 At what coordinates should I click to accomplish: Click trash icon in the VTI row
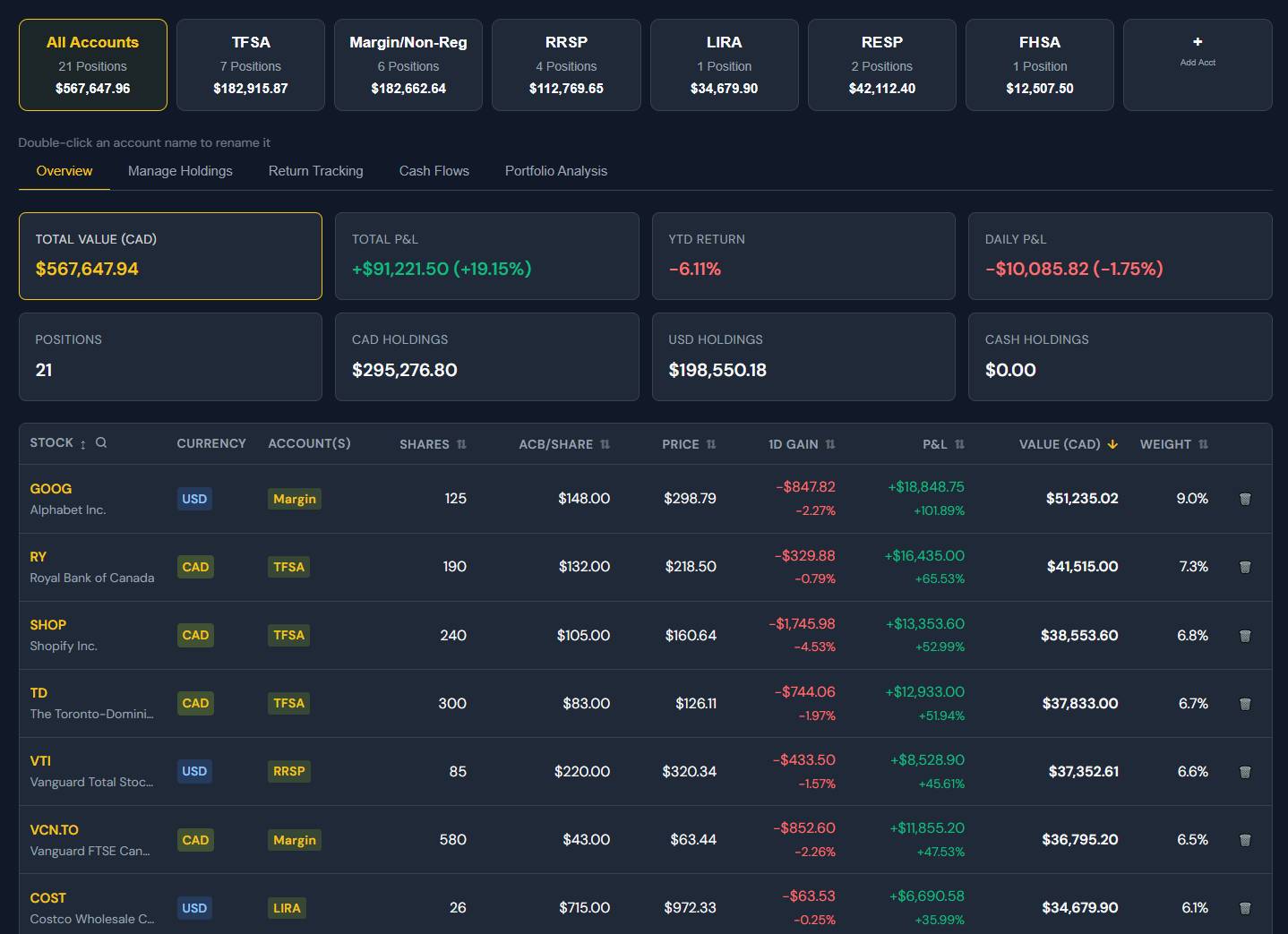pyautogui.click(x=1244, y=772)
